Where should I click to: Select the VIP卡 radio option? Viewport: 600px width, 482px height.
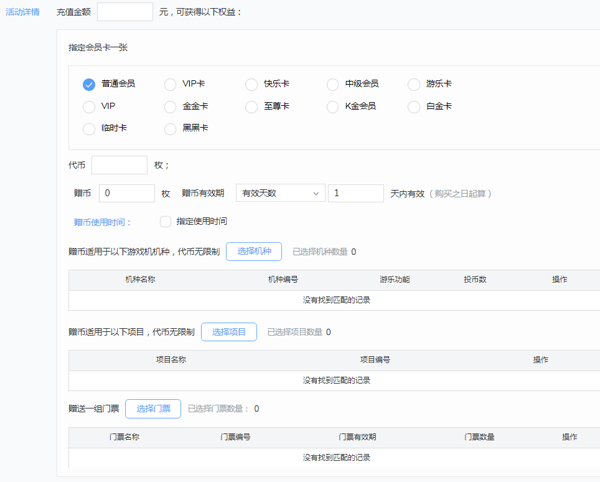[170, 84]
